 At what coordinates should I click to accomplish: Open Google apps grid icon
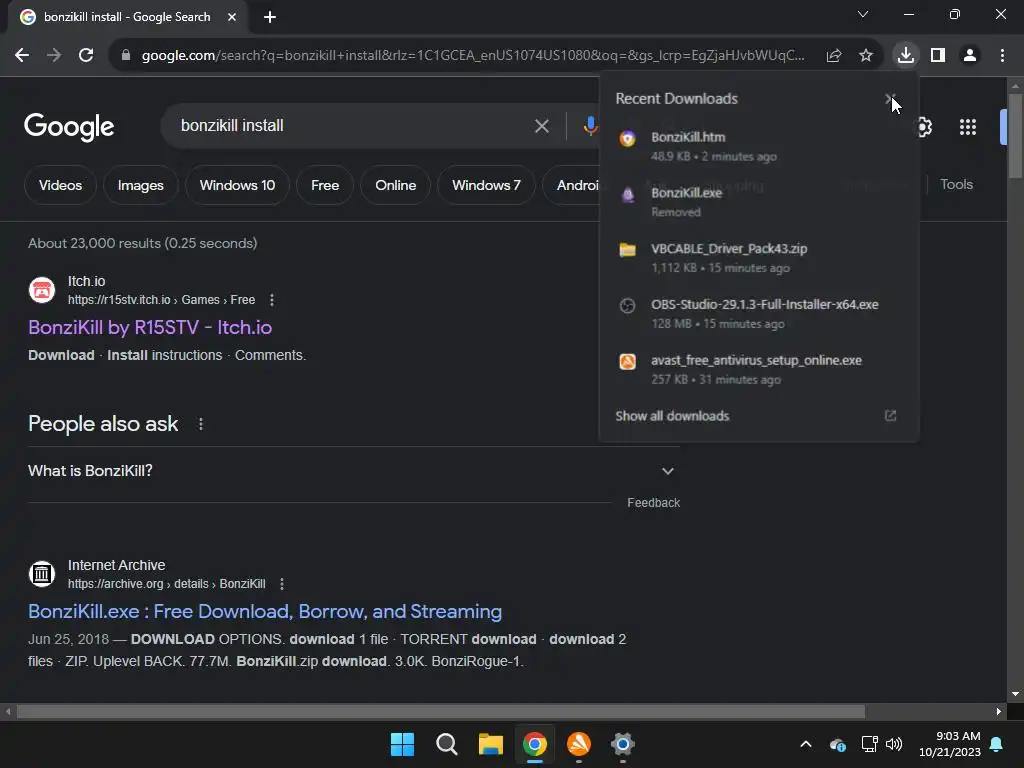coord(968,127)
